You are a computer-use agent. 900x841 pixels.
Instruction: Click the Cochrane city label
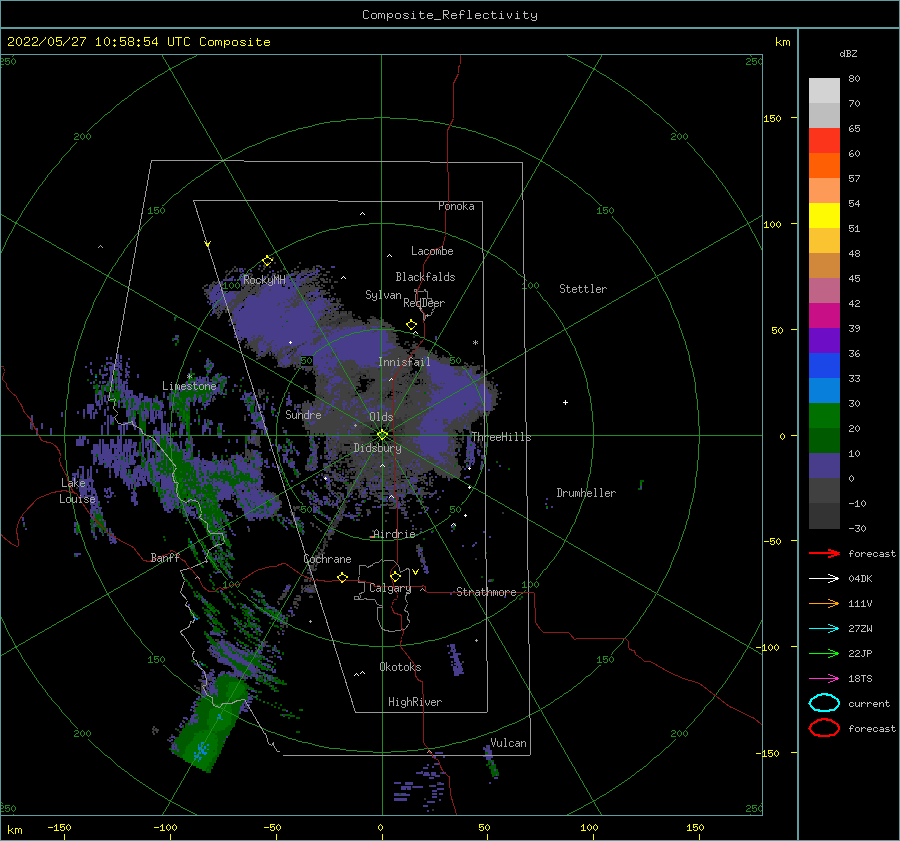tap(327, 559)
